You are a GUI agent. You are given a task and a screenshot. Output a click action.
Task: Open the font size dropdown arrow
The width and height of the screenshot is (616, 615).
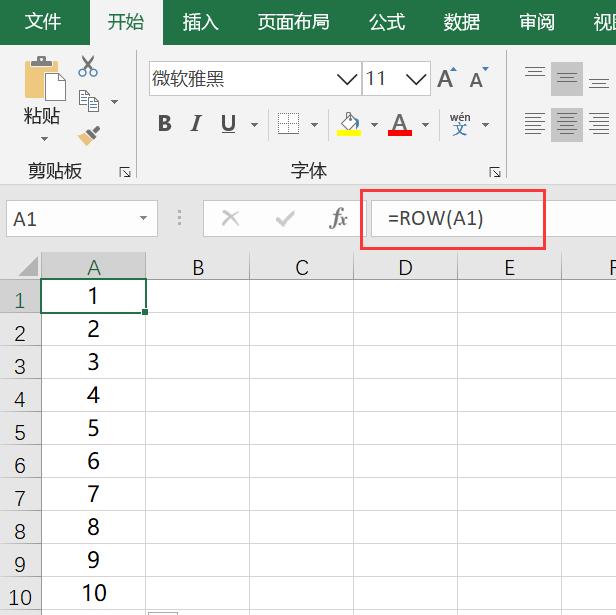click(416, 79)
